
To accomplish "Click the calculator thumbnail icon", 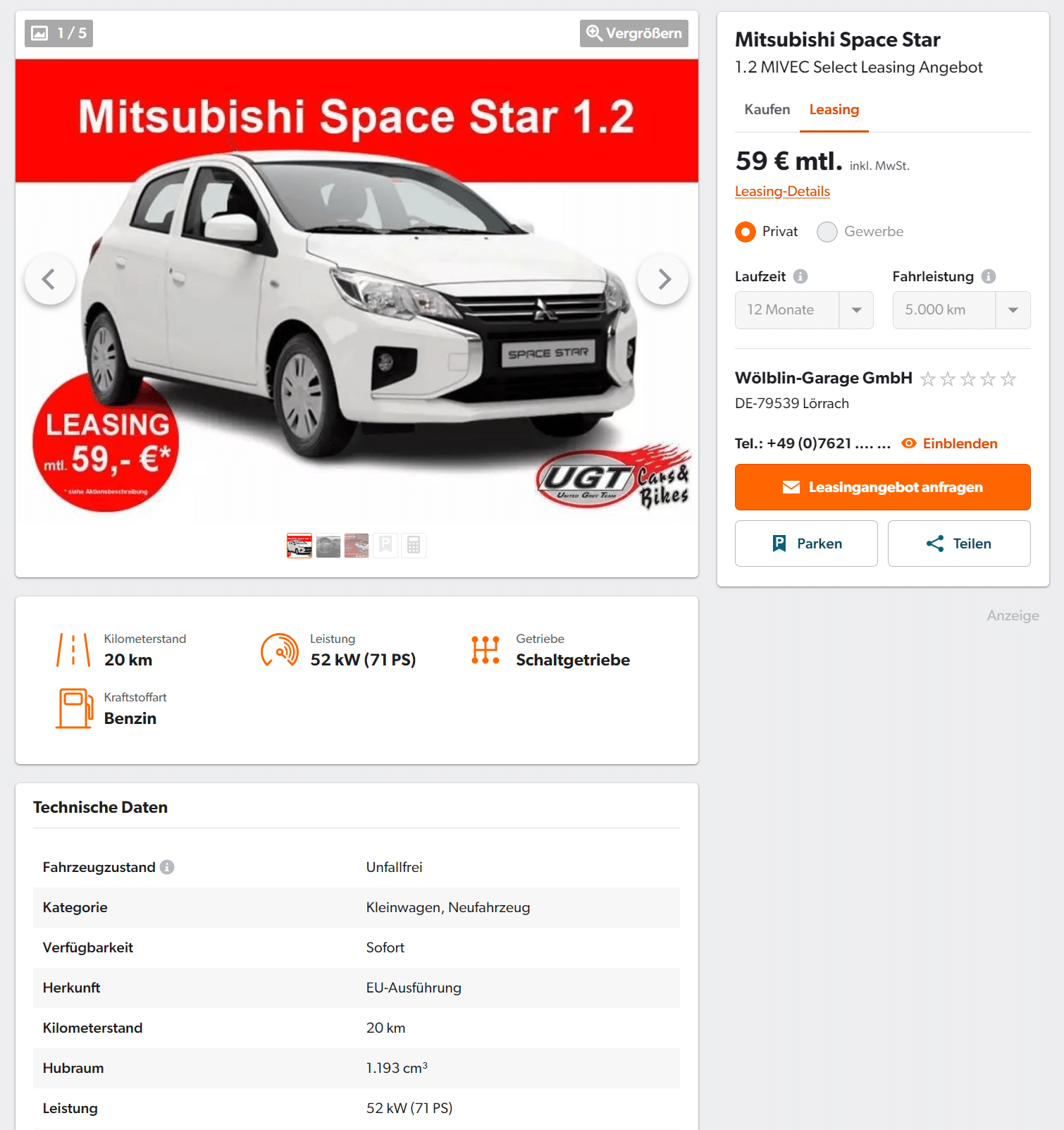I will click(414, 545).
